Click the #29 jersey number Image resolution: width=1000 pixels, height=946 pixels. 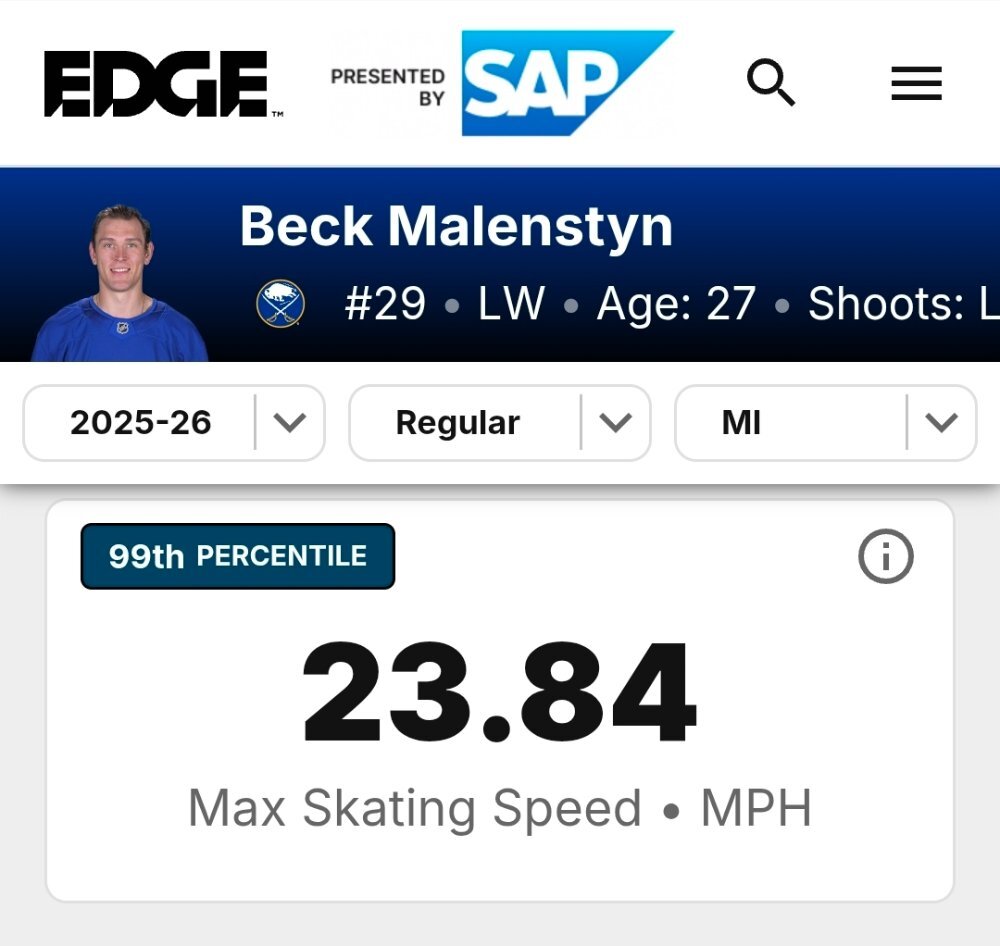(385, 304)
